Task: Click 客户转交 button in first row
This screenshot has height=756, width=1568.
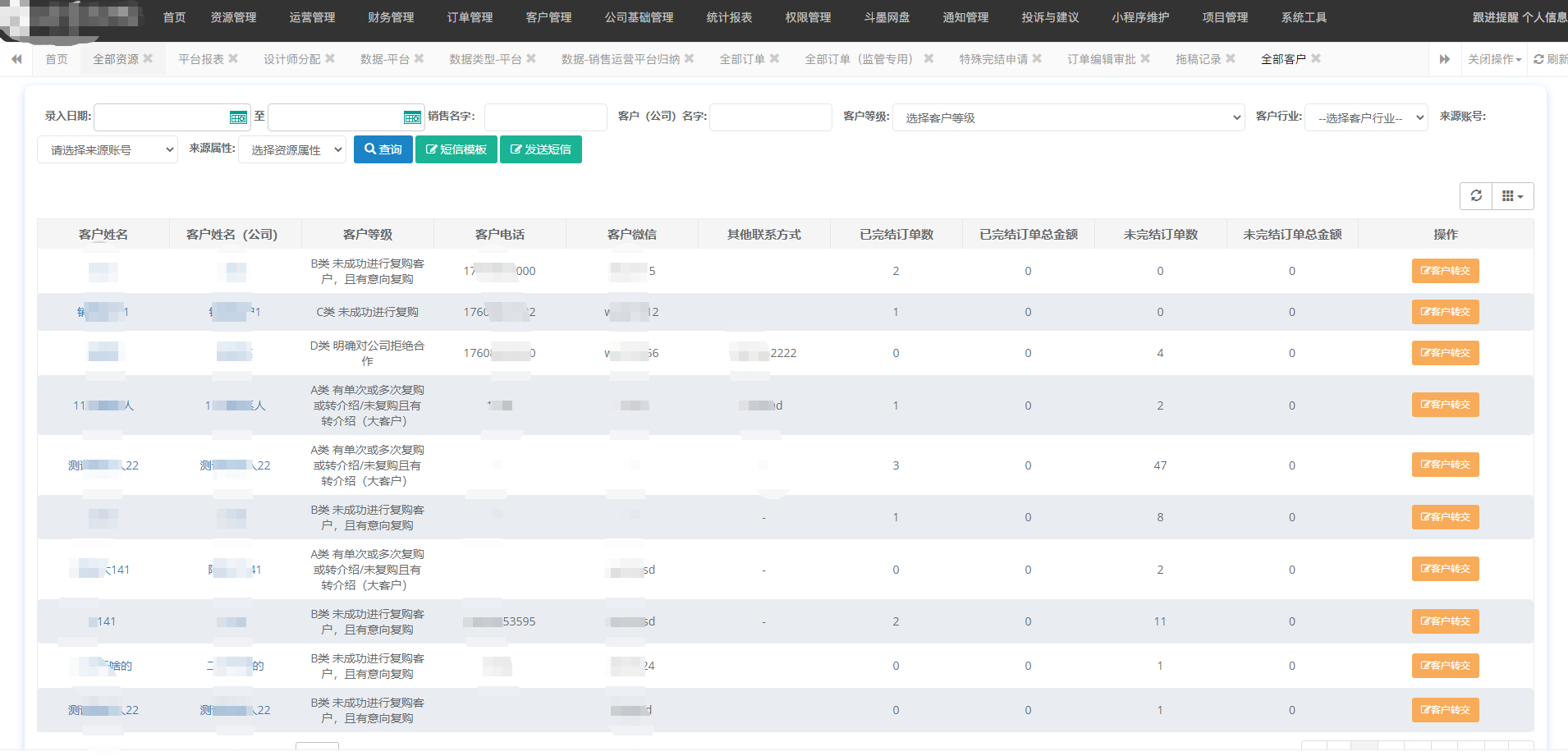Action: pyautogui.click(x=1445, y=271)
